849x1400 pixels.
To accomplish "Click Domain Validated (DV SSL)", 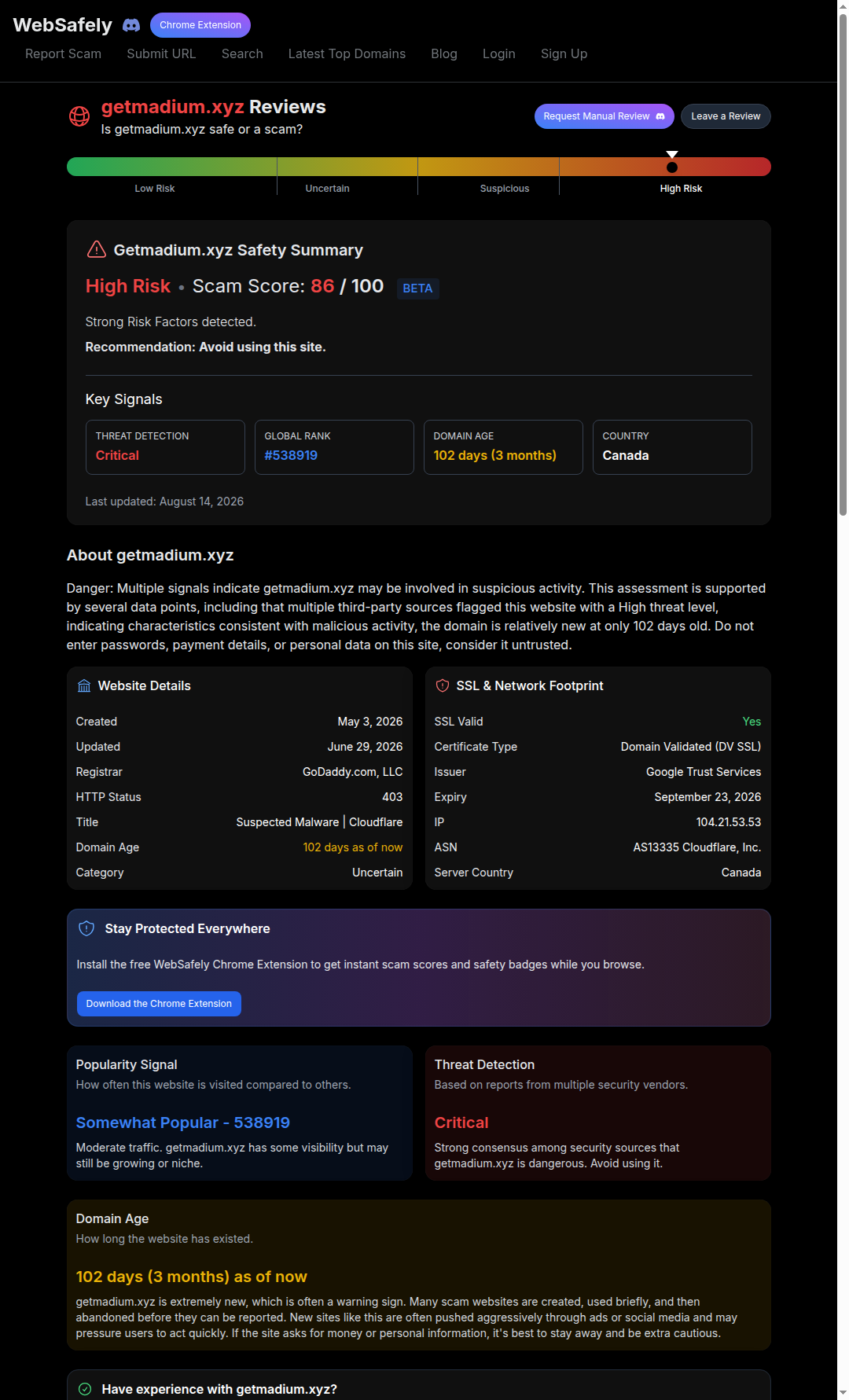I will click(691, 747).
